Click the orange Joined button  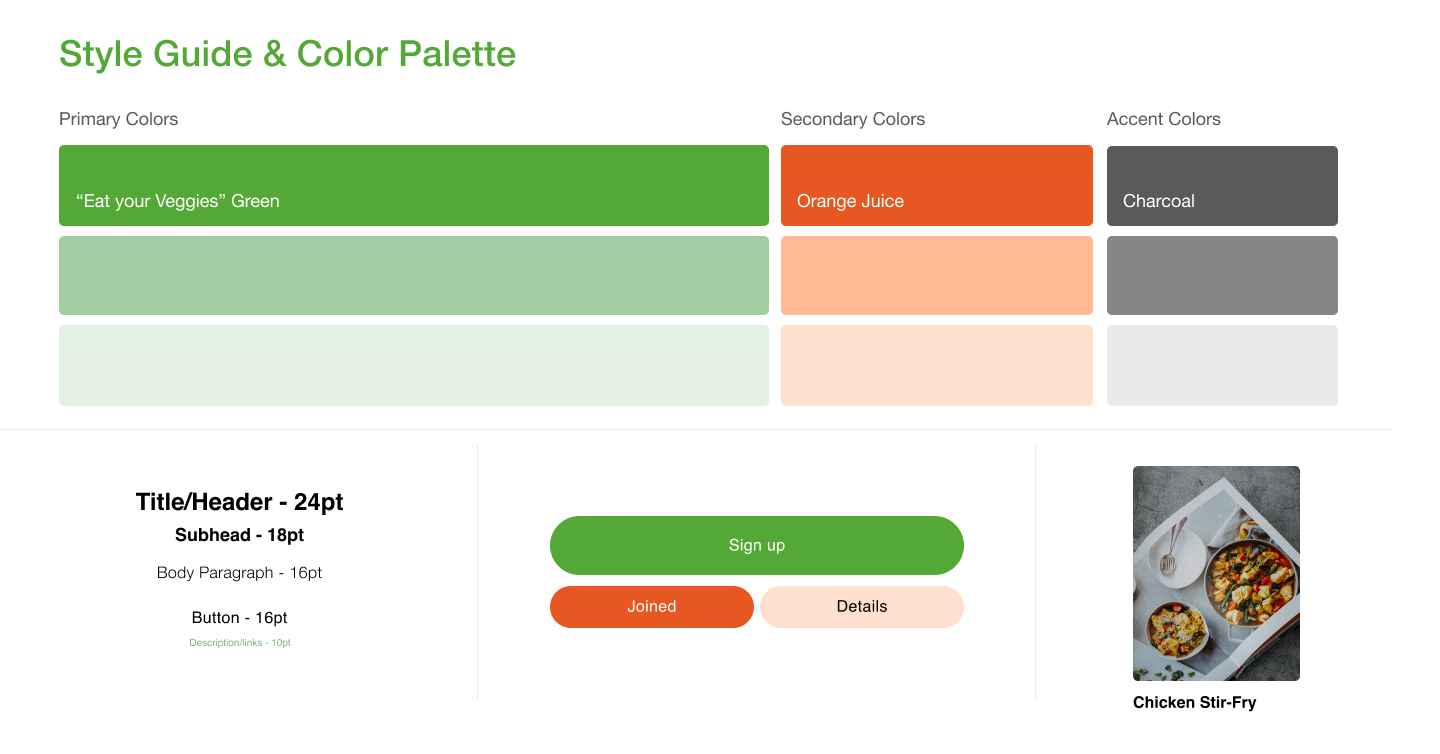point(652,607)
